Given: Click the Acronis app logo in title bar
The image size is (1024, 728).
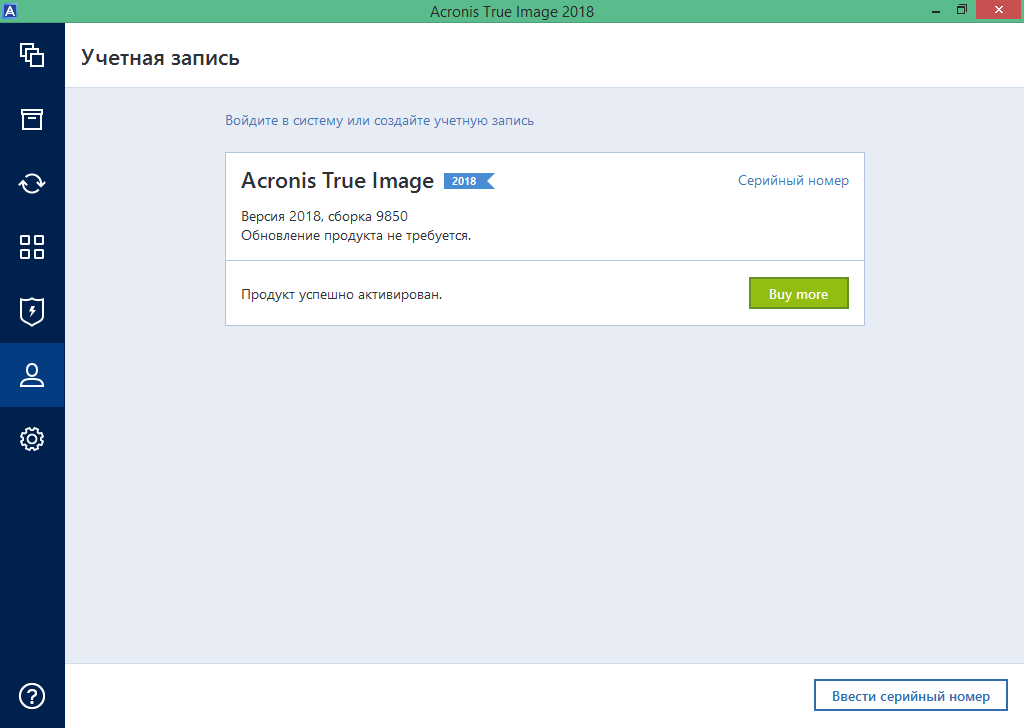Looking at the screenshot, I should point(10,10).
